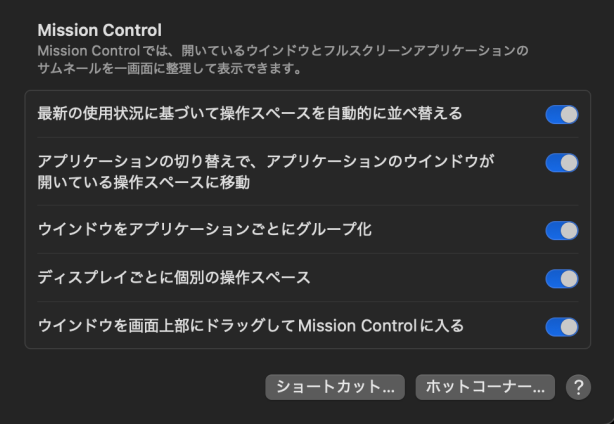Click label ウインドウをアプリケーションごとにグループ化
Screen dimensions: 614x424
tap(204, 229)
